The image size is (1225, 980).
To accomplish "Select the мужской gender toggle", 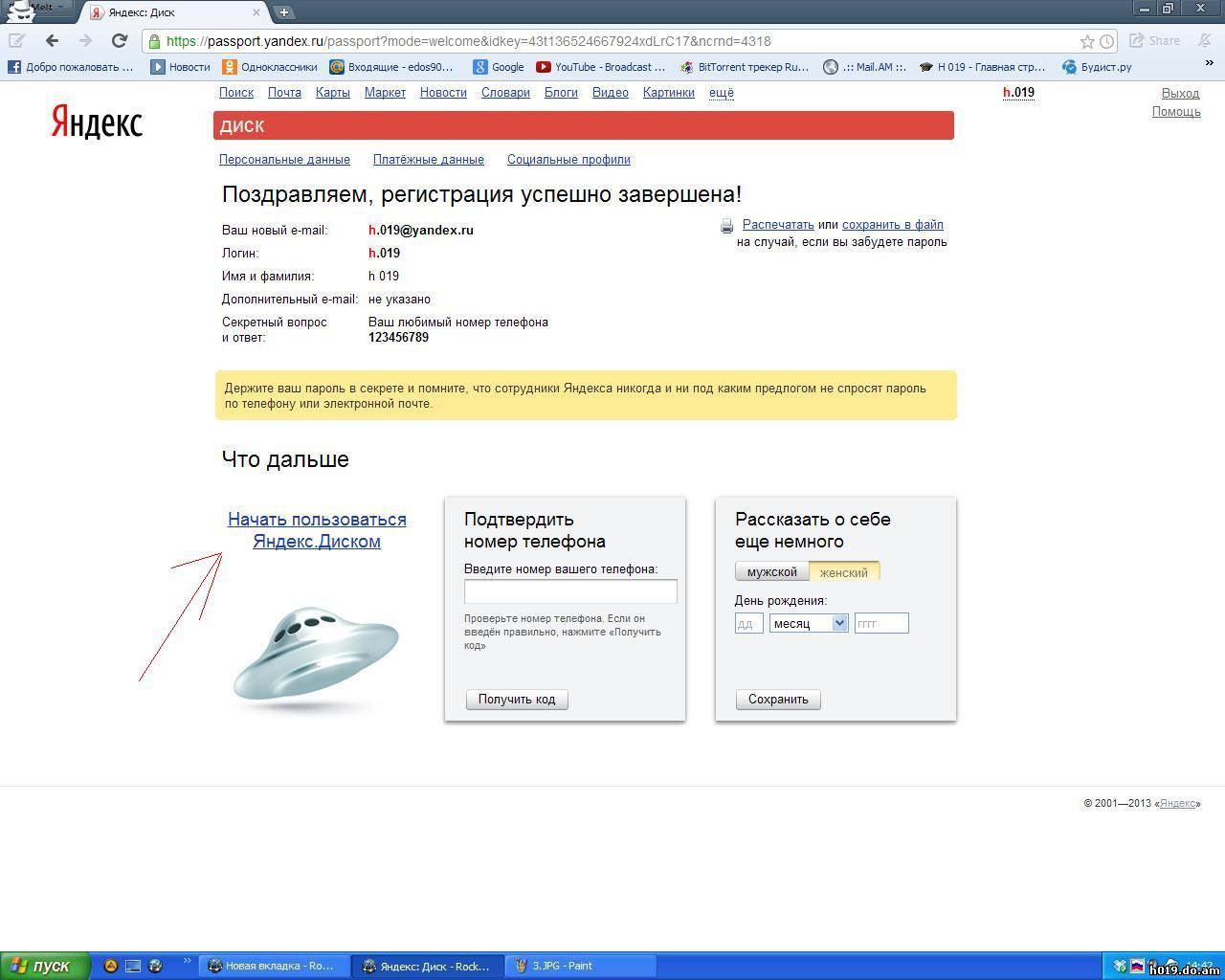I will click(x=772, y=572).
